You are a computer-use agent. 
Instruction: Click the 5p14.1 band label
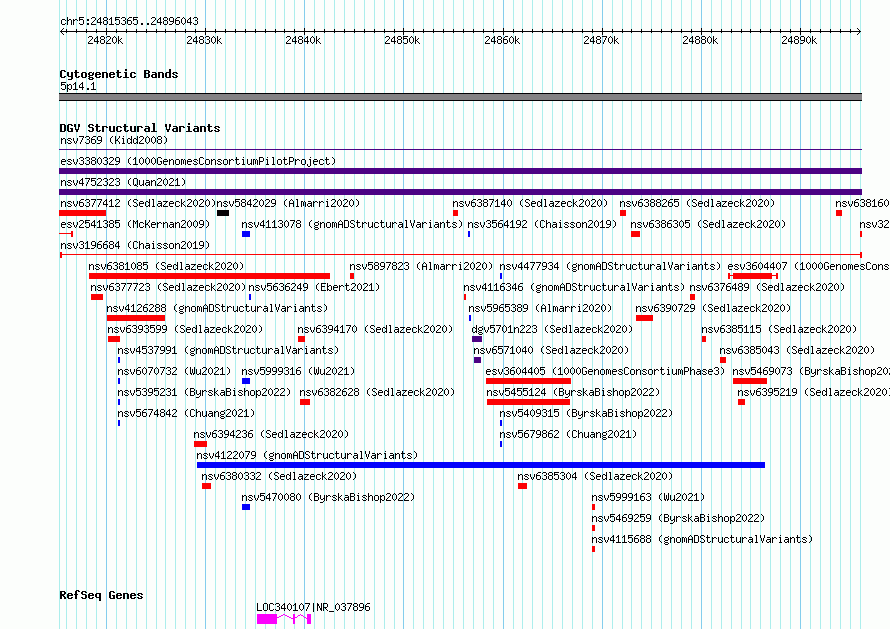[78, 86]
